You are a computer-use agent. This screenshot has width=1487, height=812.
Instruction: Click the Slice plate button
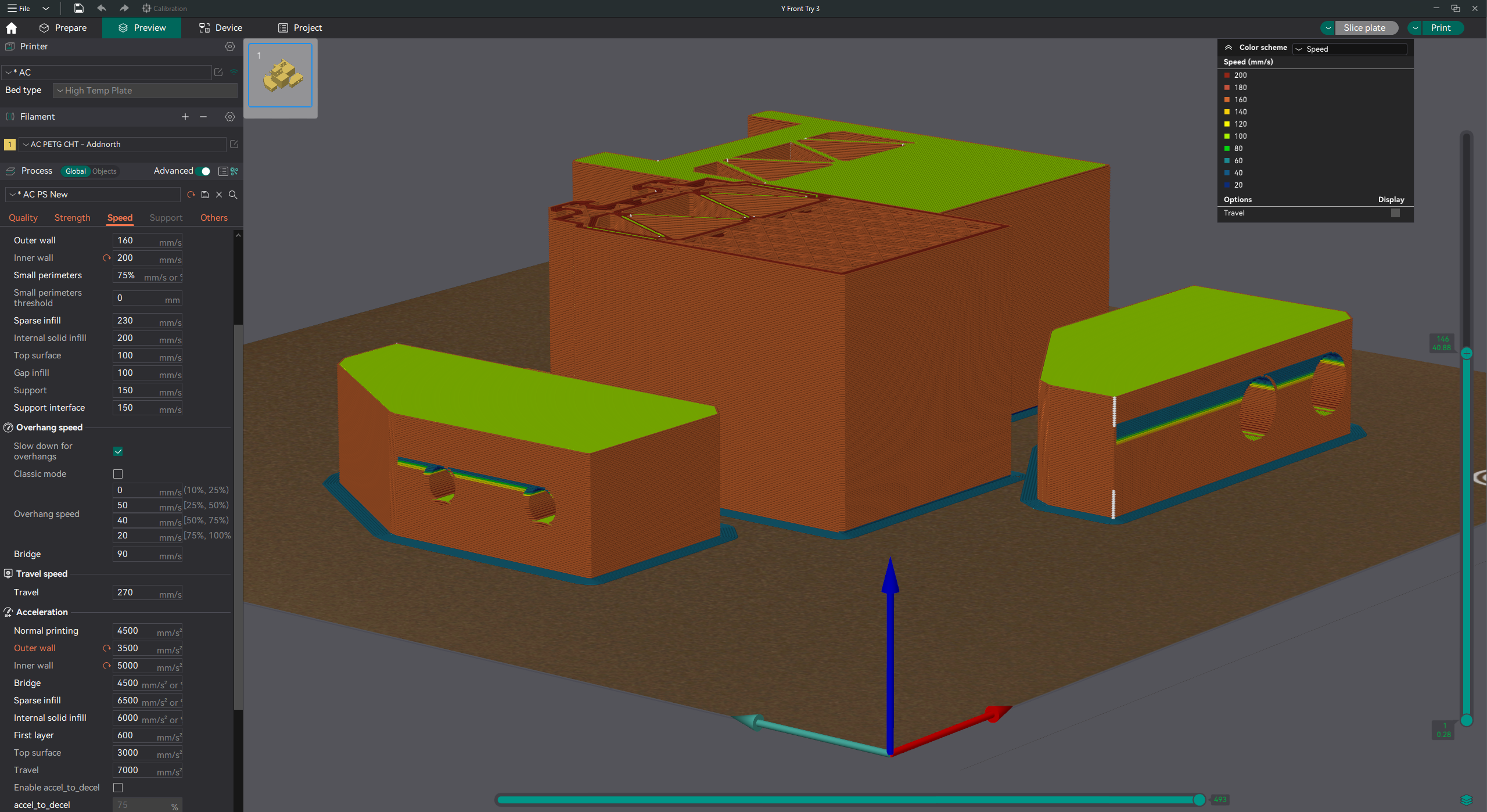(1366, 27)
